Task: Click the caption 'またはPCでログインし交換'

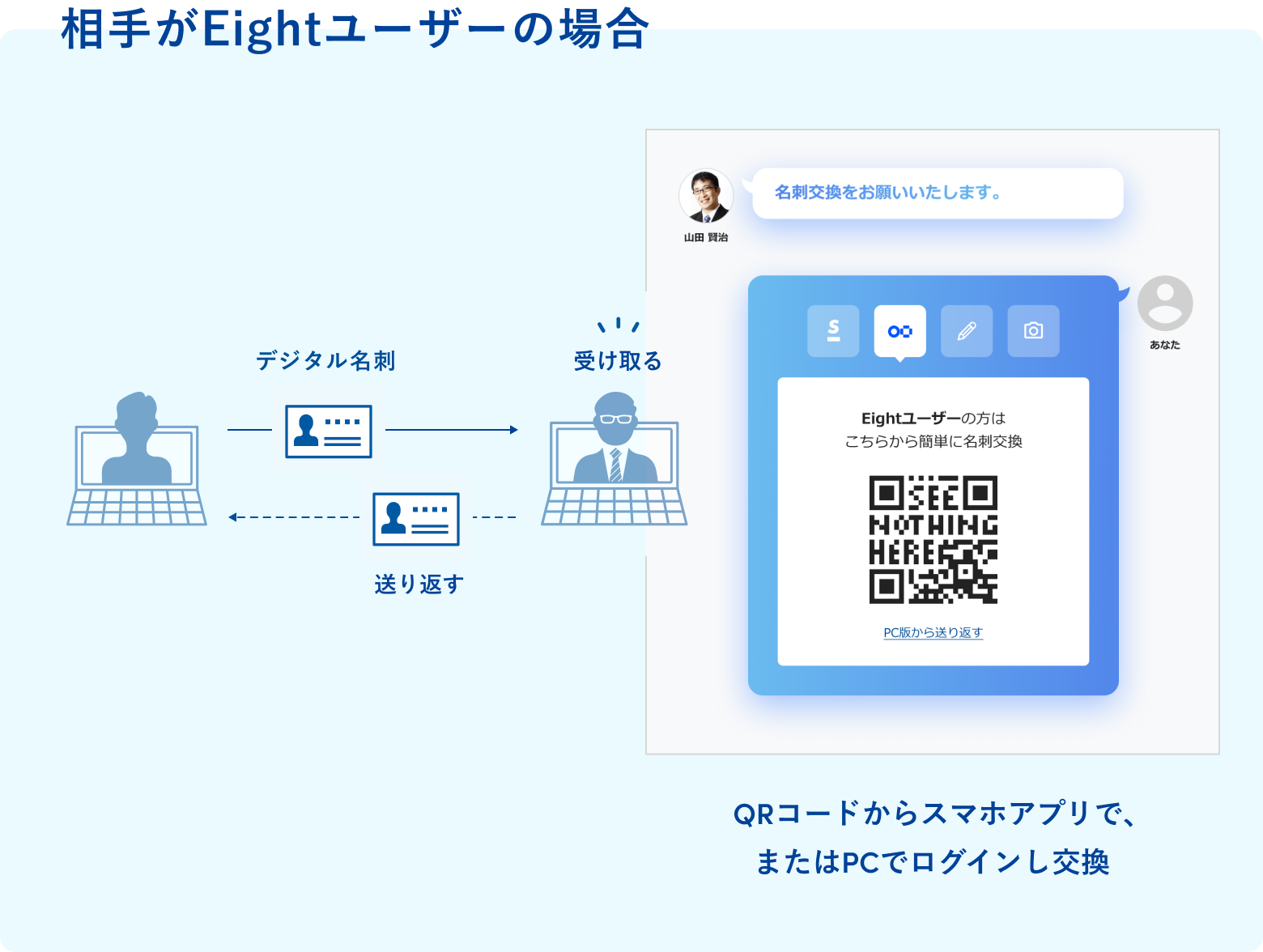Action: 933,862
